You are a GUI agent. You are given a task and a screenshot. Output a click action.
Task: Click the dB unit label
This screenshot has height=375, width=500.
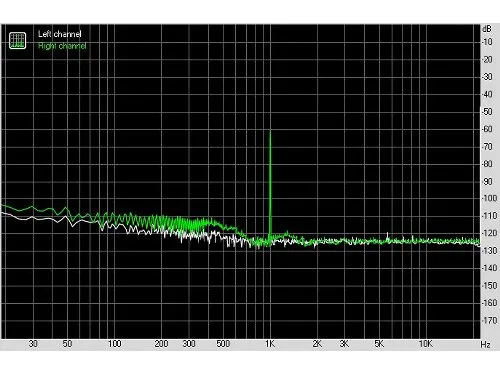[487, 29]
